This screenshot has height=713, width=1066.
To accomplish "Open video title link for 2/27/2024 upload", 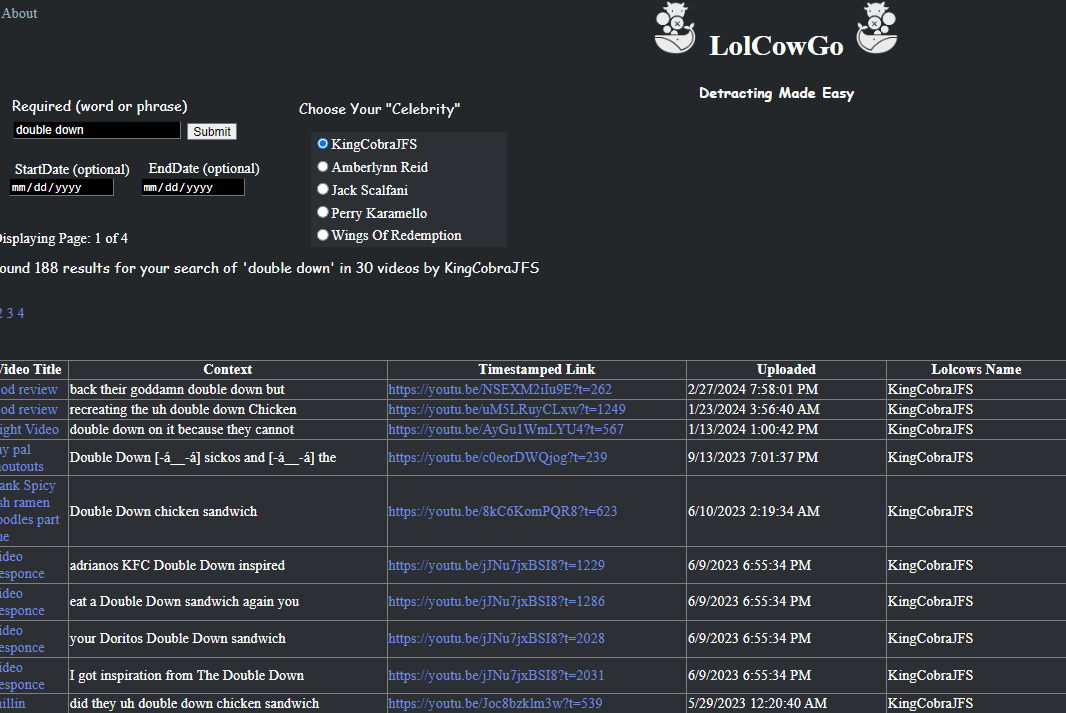I will tap(29, 389).
